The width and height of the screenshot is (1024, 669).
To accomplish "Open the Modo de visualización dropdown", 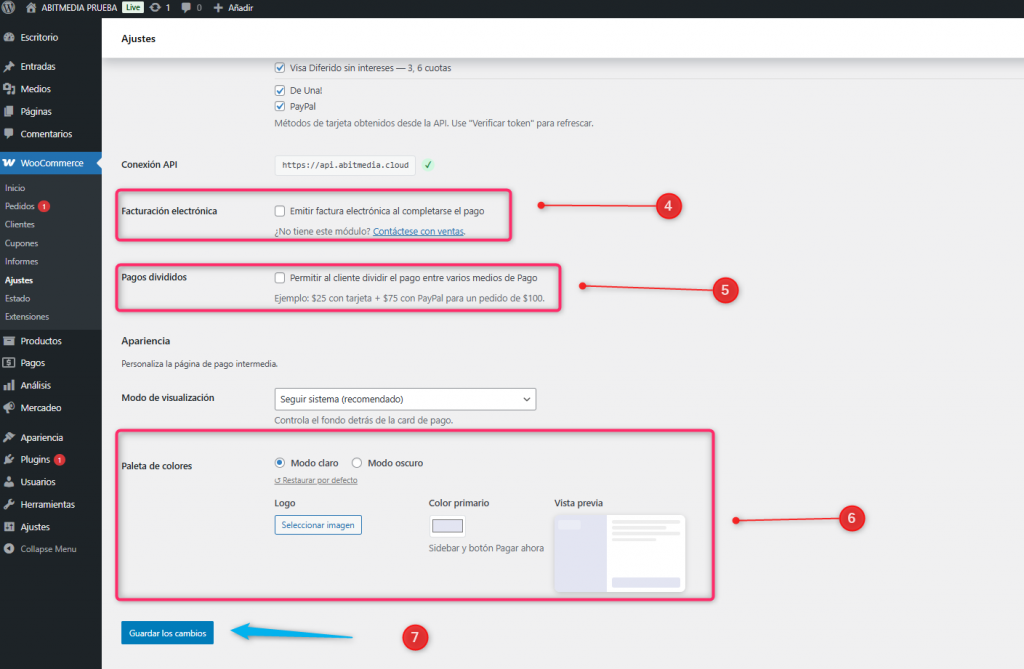I will pos(405,399).
